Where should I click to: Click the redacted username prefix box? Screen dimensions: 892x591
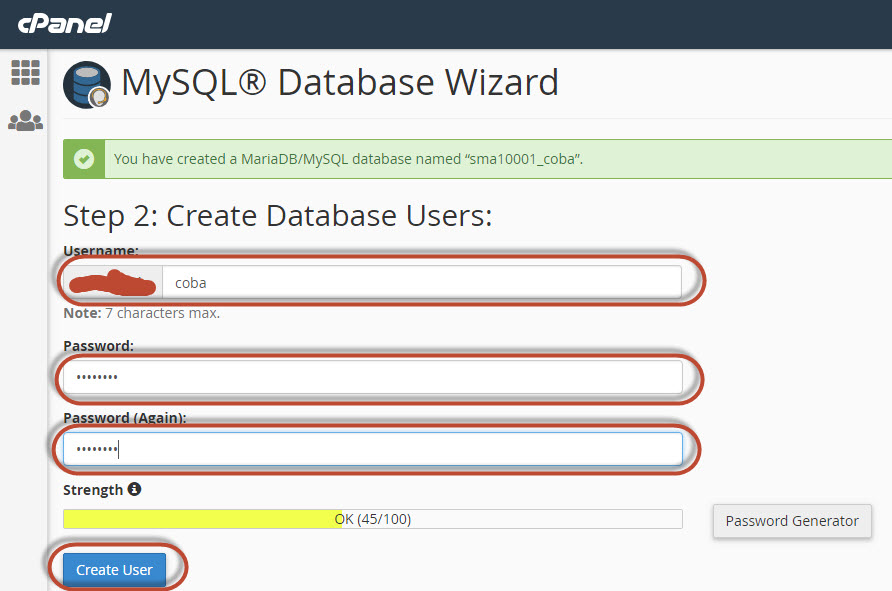[113, 282]
